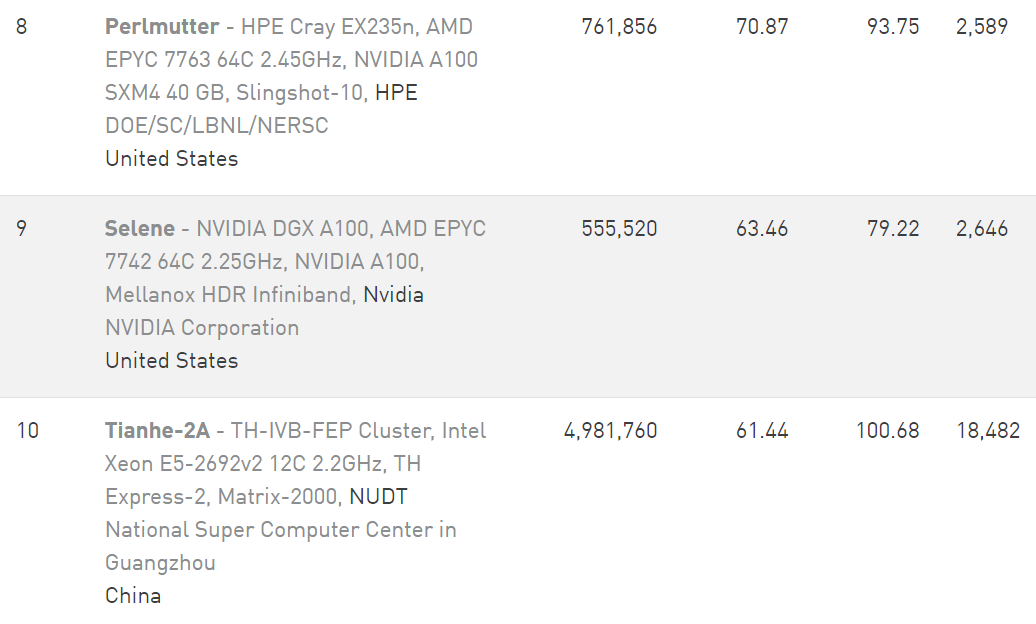Open the NVIDIA Corporation site link
This screenshot has height=624, width=1036.
click(x=202, y=328)
